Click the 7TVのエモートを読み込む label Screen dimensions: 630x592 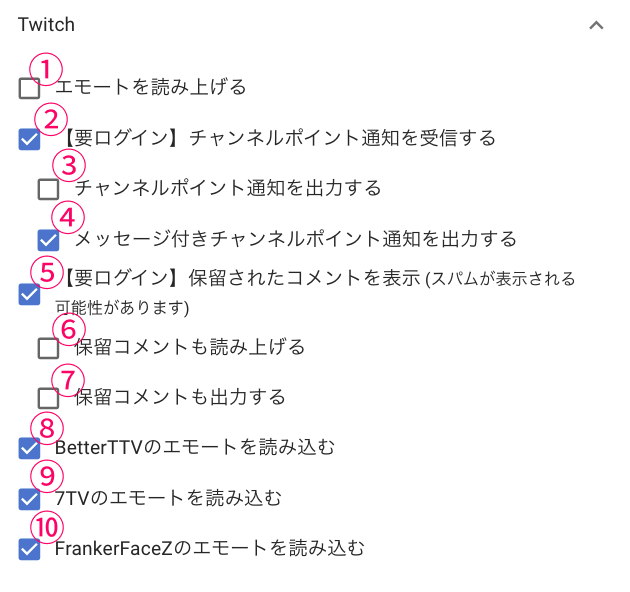coord(168,497)
